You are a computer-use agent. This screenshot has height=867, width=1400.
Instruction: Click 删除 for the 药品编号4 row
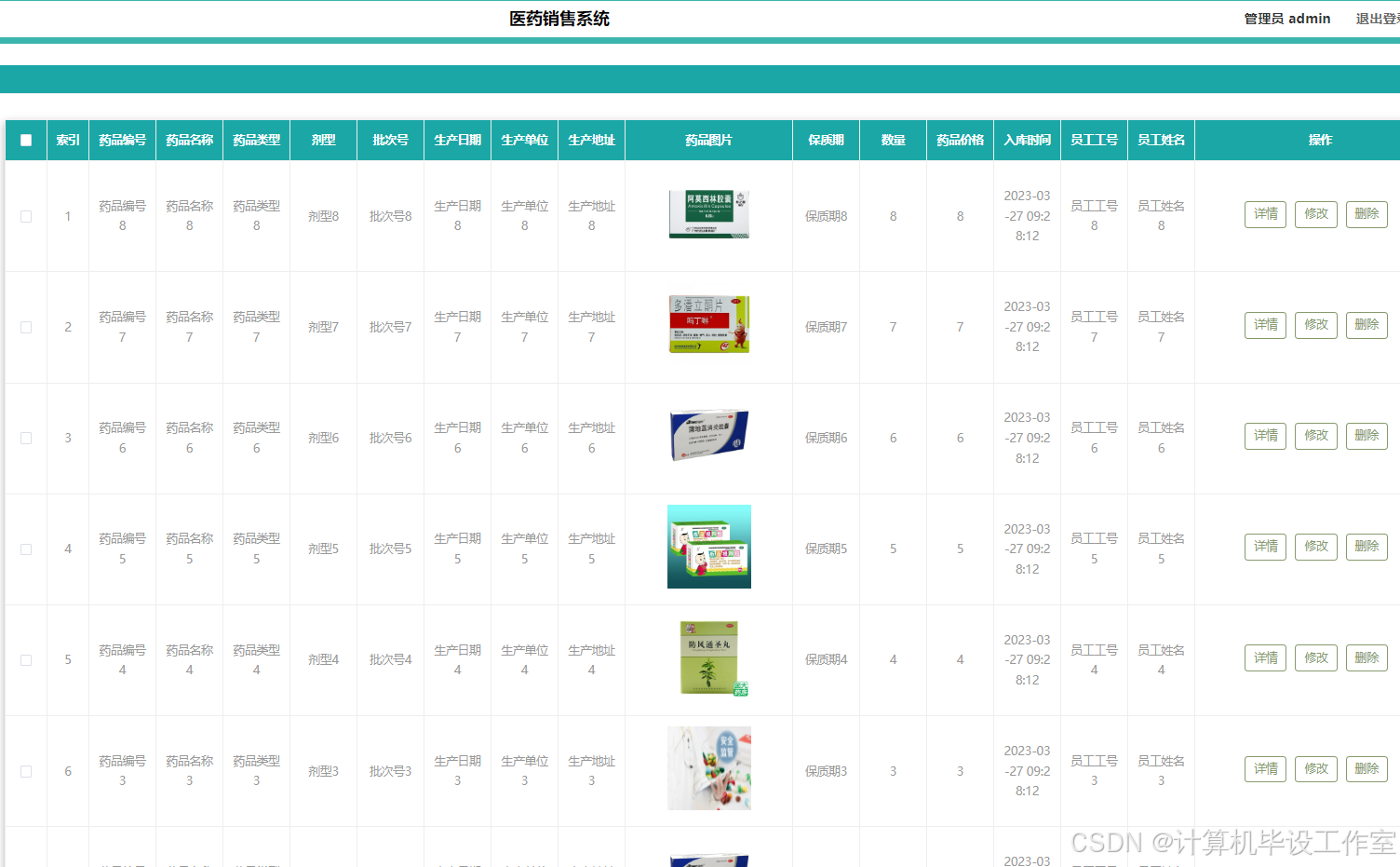pyautogui.click(x=1366, y=658)
